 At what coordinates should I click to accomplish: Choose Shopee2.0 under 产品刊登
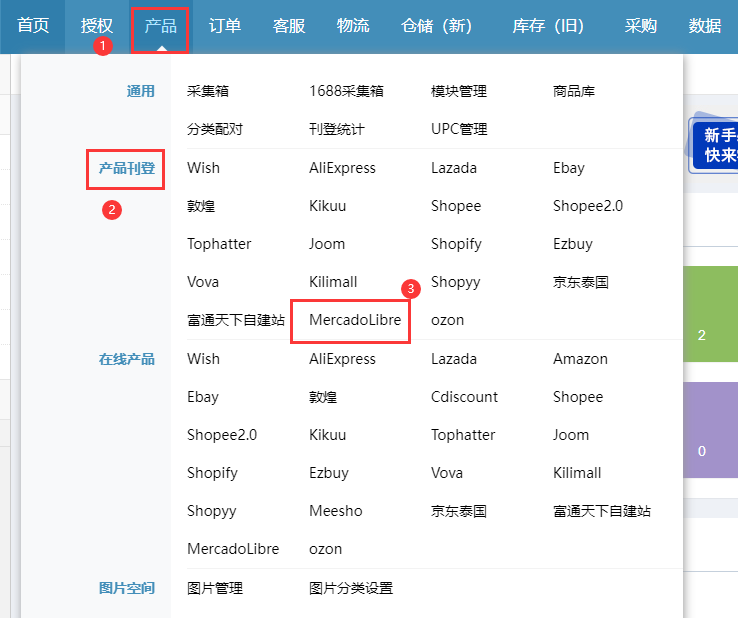588,206
